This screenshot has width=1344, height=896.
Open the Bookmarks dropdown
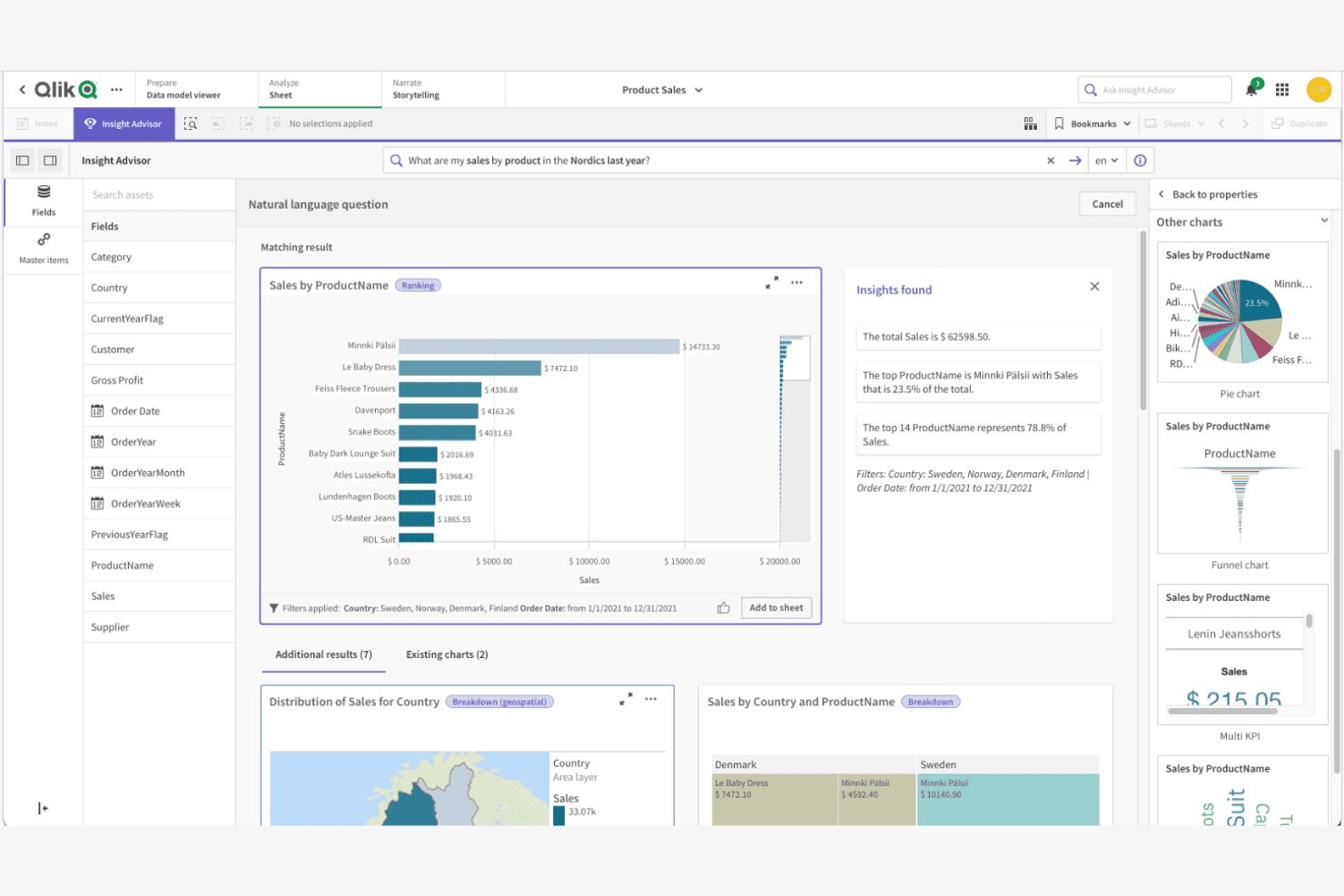point(1092,123)
